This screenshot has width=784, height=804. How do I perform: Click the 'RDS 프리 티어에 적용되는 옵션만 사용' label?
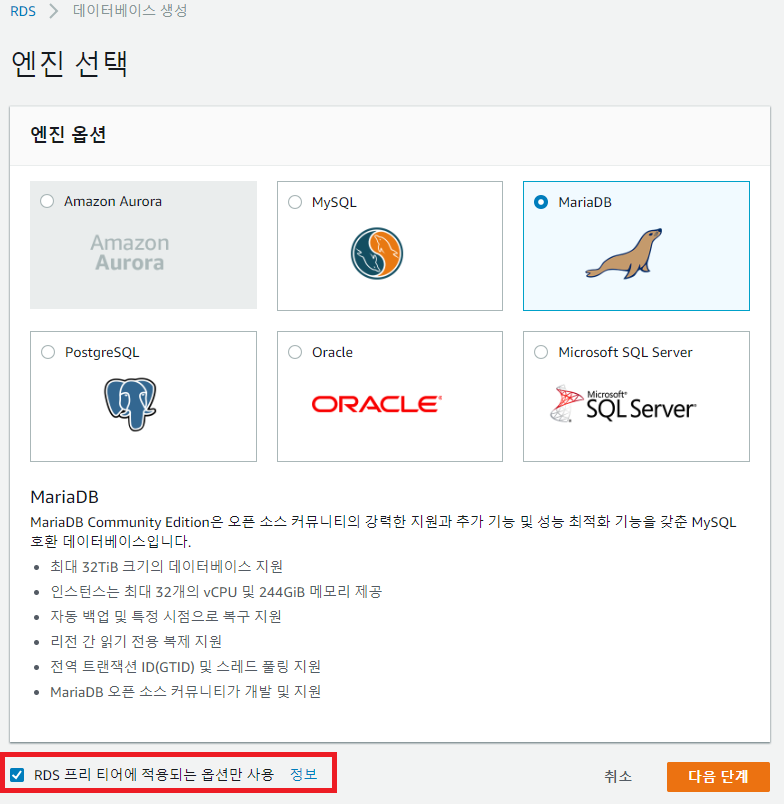point(154,774)
